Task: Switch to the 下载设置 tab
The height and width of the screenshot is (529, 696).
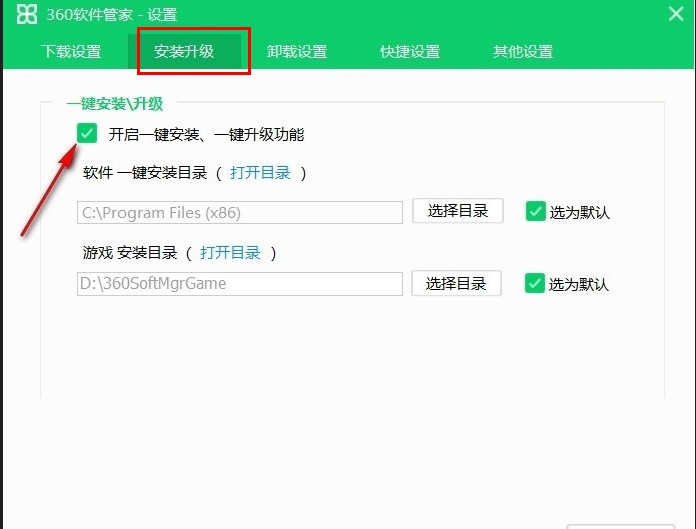Action: (x=71, y=52)
